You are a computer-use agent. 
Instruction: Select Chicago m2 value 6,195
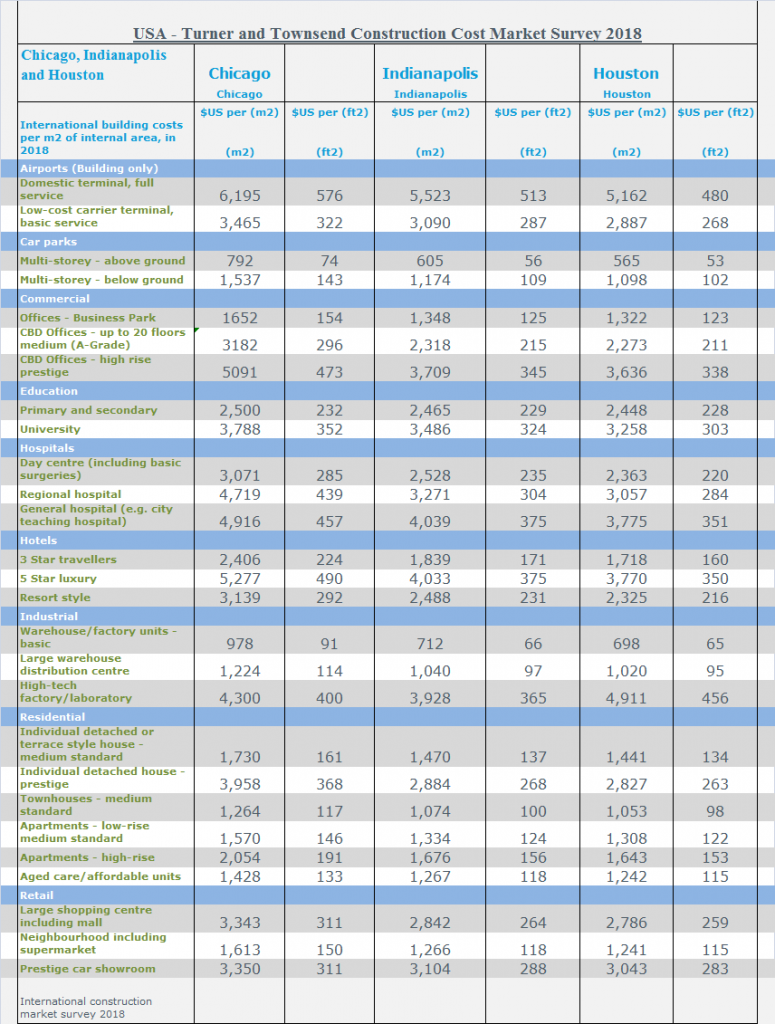tap(240, 196)
